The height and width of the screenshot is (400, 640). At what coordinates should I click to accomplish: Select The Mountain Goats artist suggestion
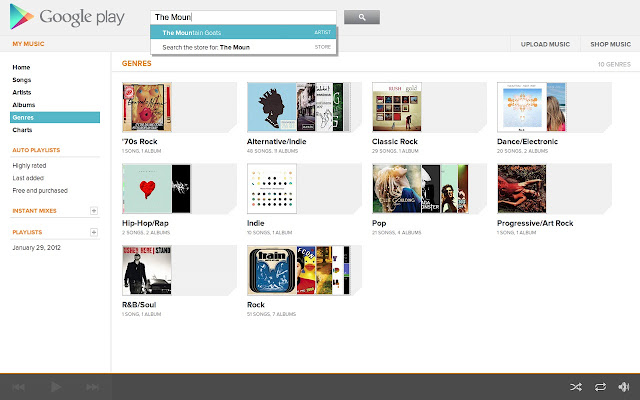coord(243,32)
